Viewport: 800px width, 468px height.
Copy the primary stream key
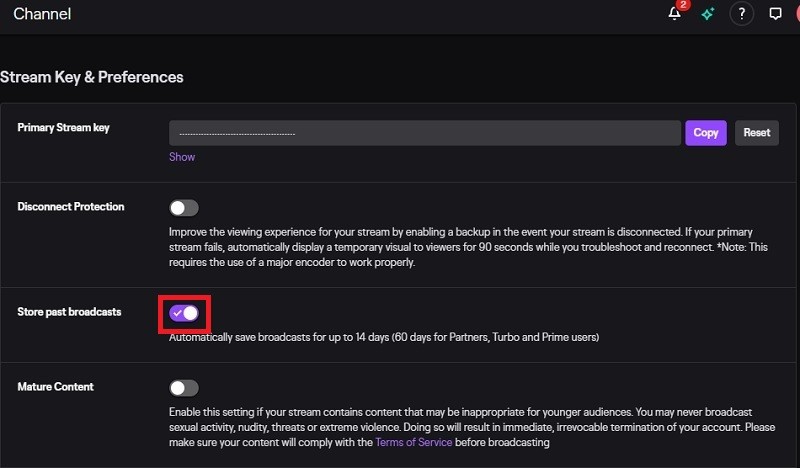pos(706,133)
